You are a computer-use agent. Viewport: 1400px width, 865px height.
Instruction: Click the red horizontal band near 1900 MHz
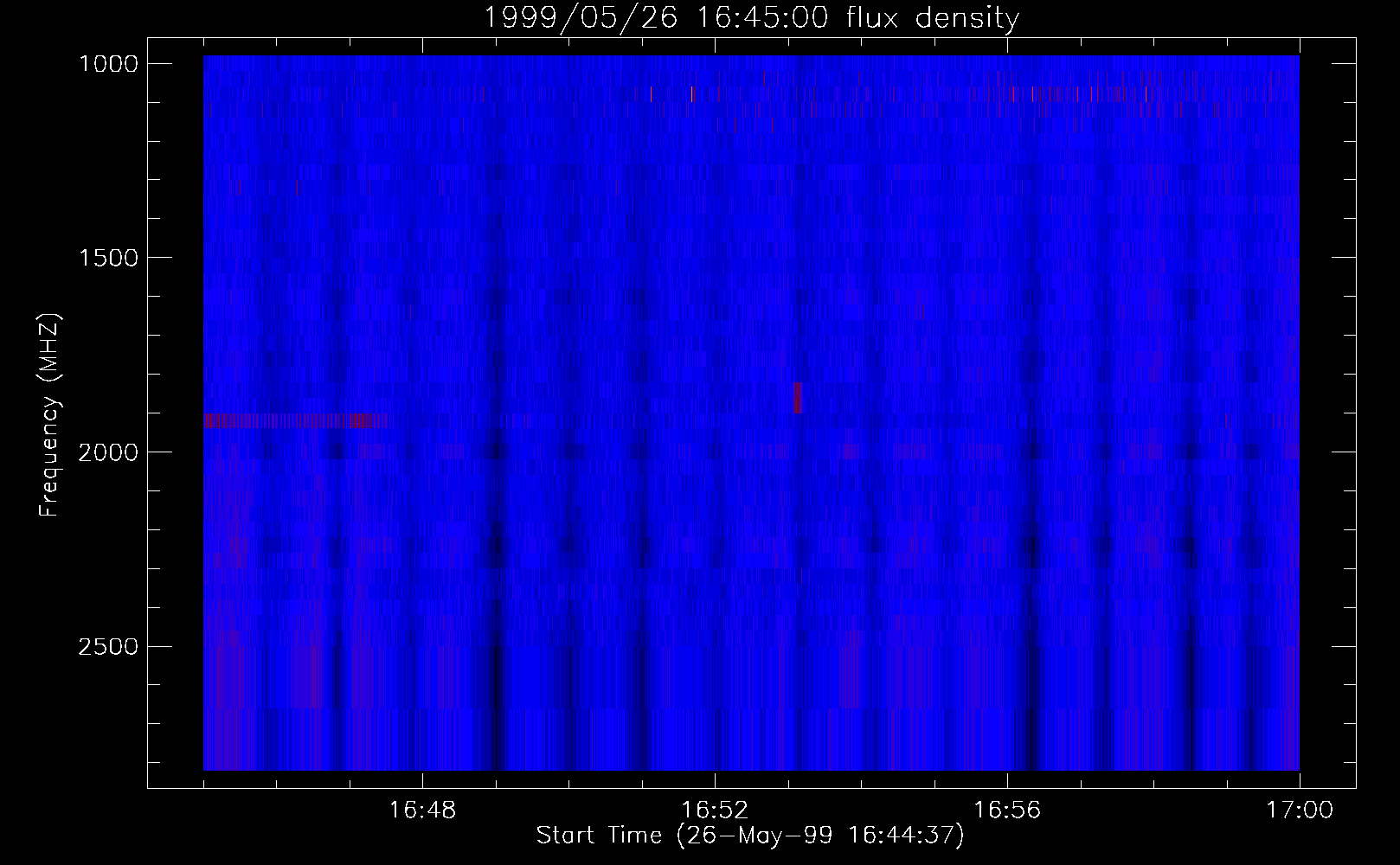[x=299, y=421]
